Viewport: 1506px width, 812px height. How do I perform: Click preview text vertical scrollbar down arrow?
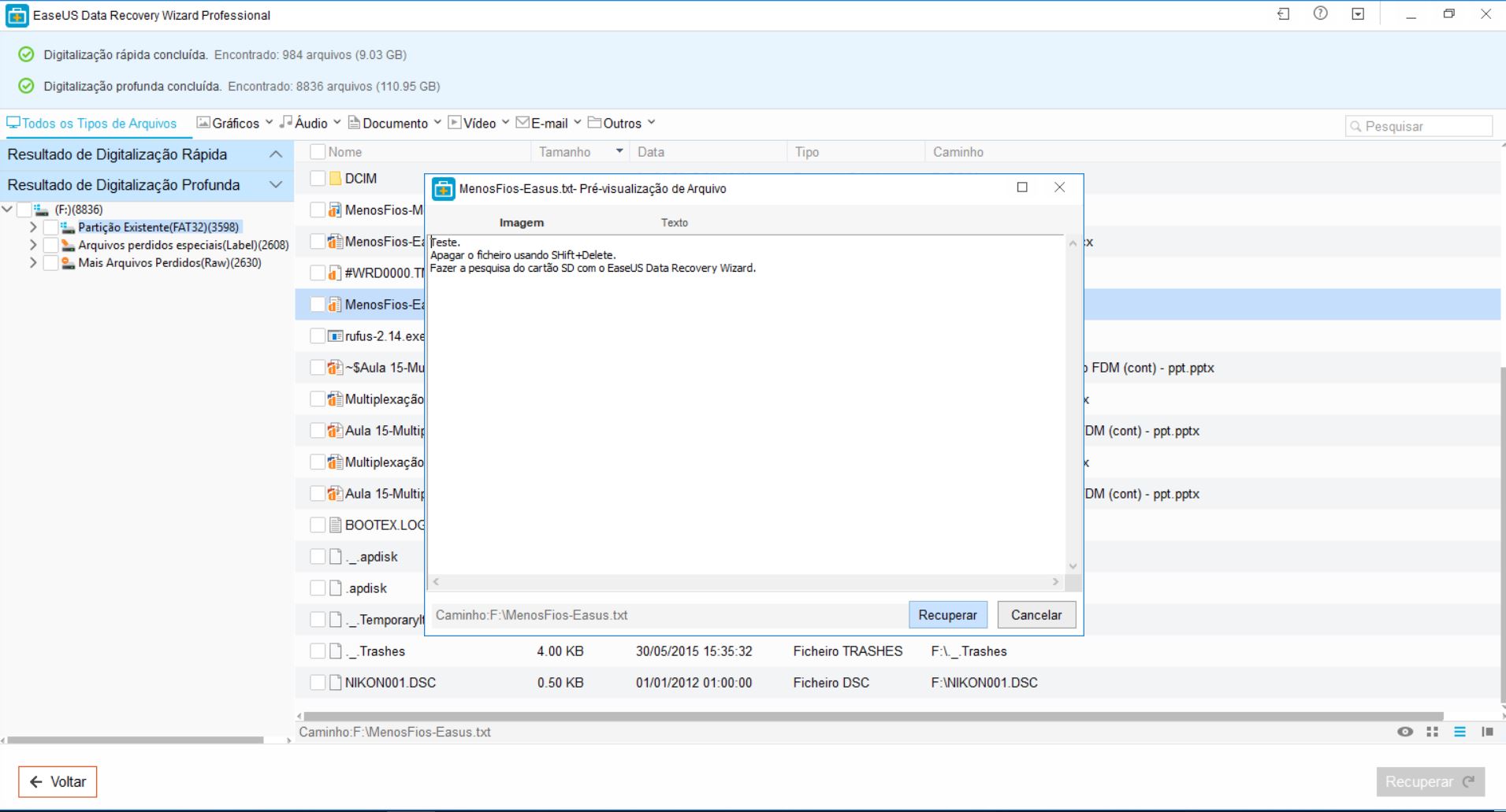click(1073, 566)
